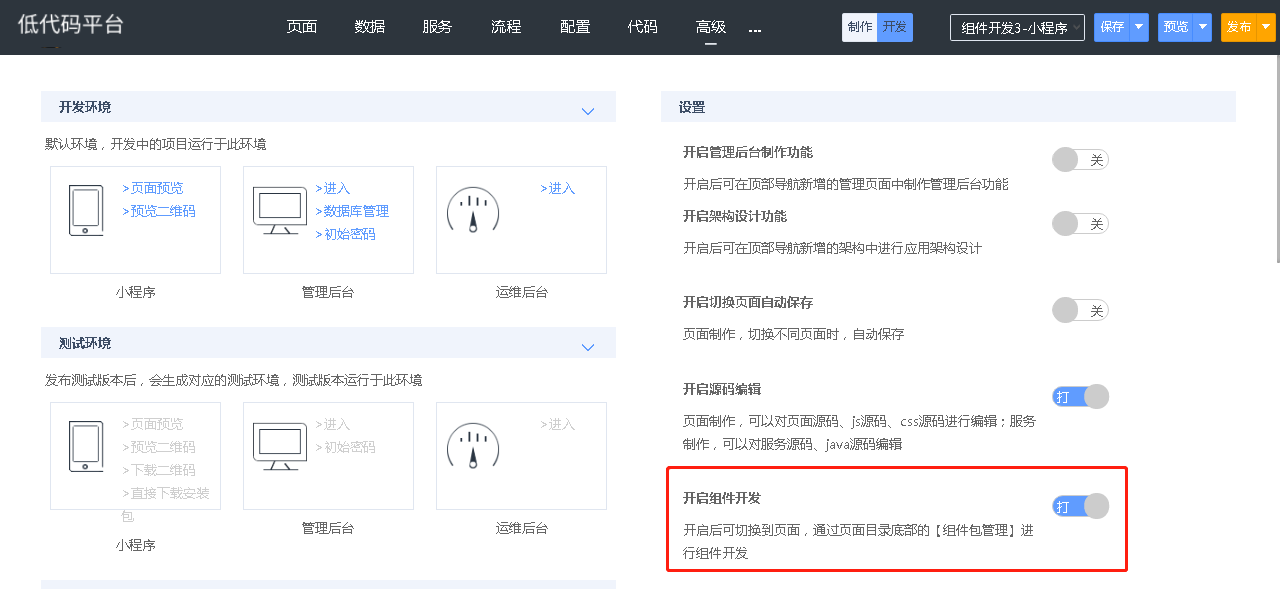1280x589 pixels.
Task: Click the monitor icon in 测试环境
Action: click(279, 446)
